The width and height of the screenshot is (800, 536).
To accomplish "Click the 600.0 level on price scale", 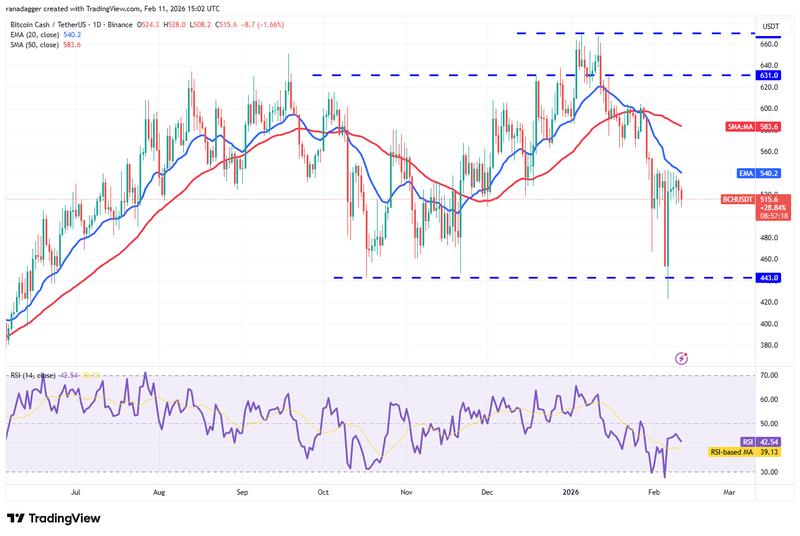I will [770, 109].
